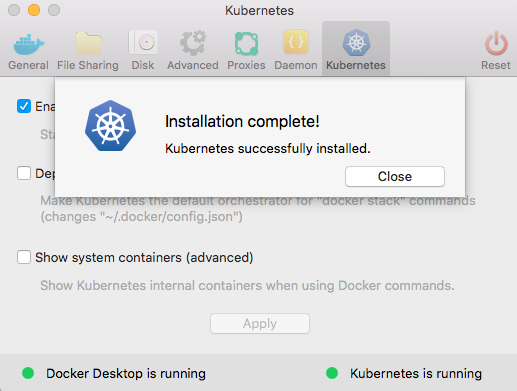This screenshot has height=391, width=517.
Task: Click the 'Docker Desktop is running' status text
Action: click(126, 373)
